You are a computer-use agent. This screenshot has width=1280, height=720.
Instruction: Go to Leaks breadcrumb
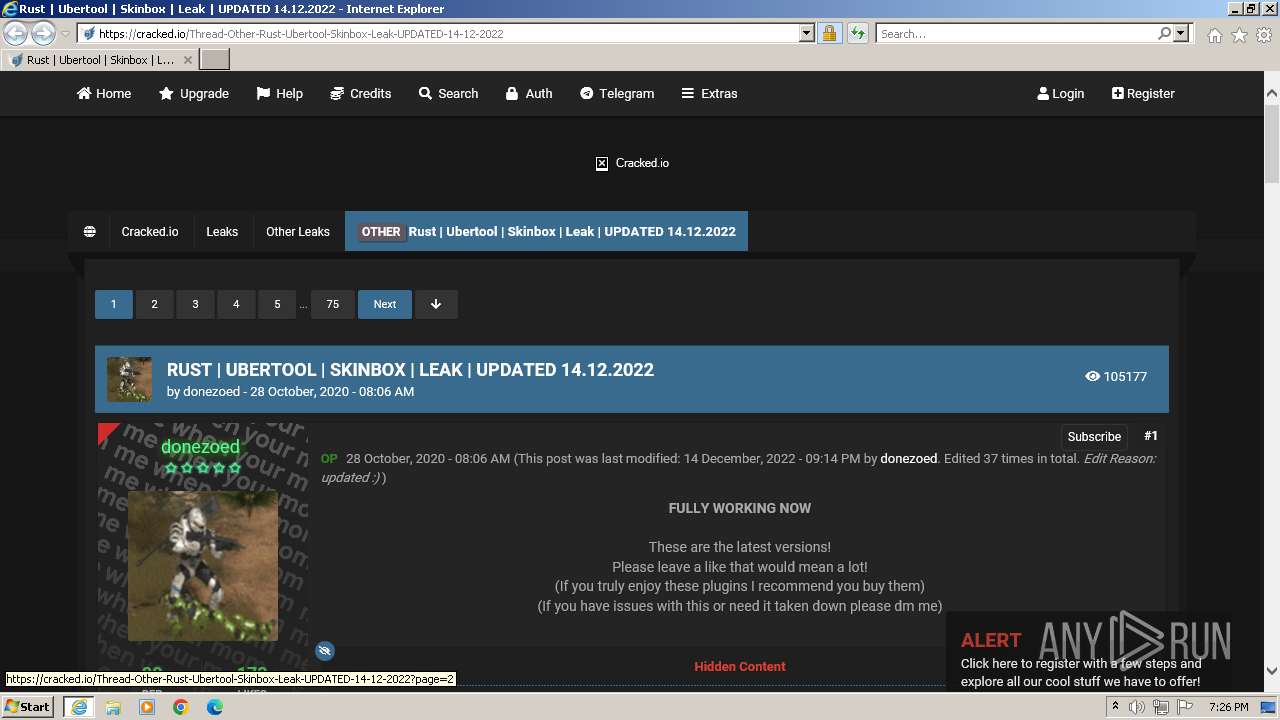pyautogui.click(x=222, y=231)
